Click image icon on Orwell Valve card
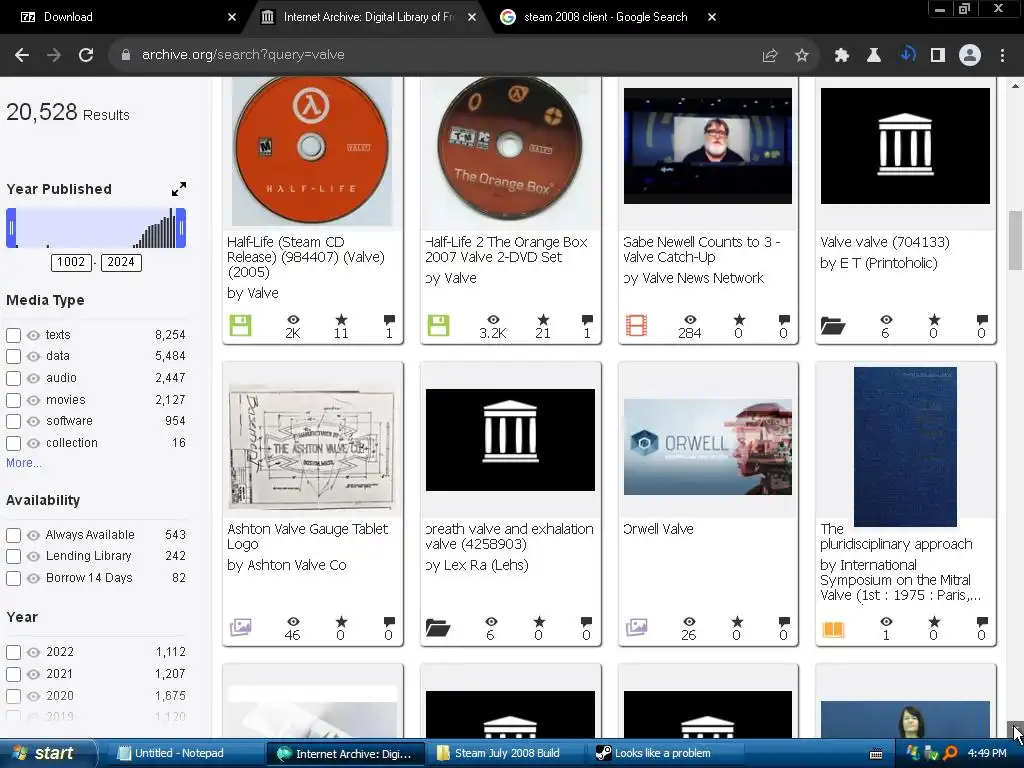The width and height of the screenshot is (1024, 768). tap(636, 627)
